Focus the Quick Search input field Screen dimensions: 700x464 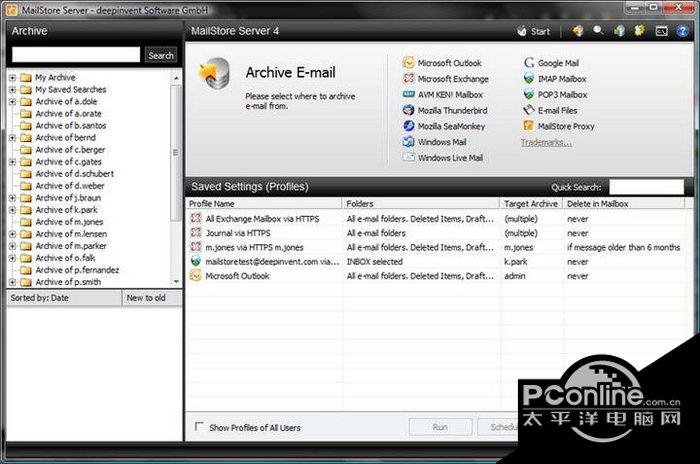click(646, 187)
